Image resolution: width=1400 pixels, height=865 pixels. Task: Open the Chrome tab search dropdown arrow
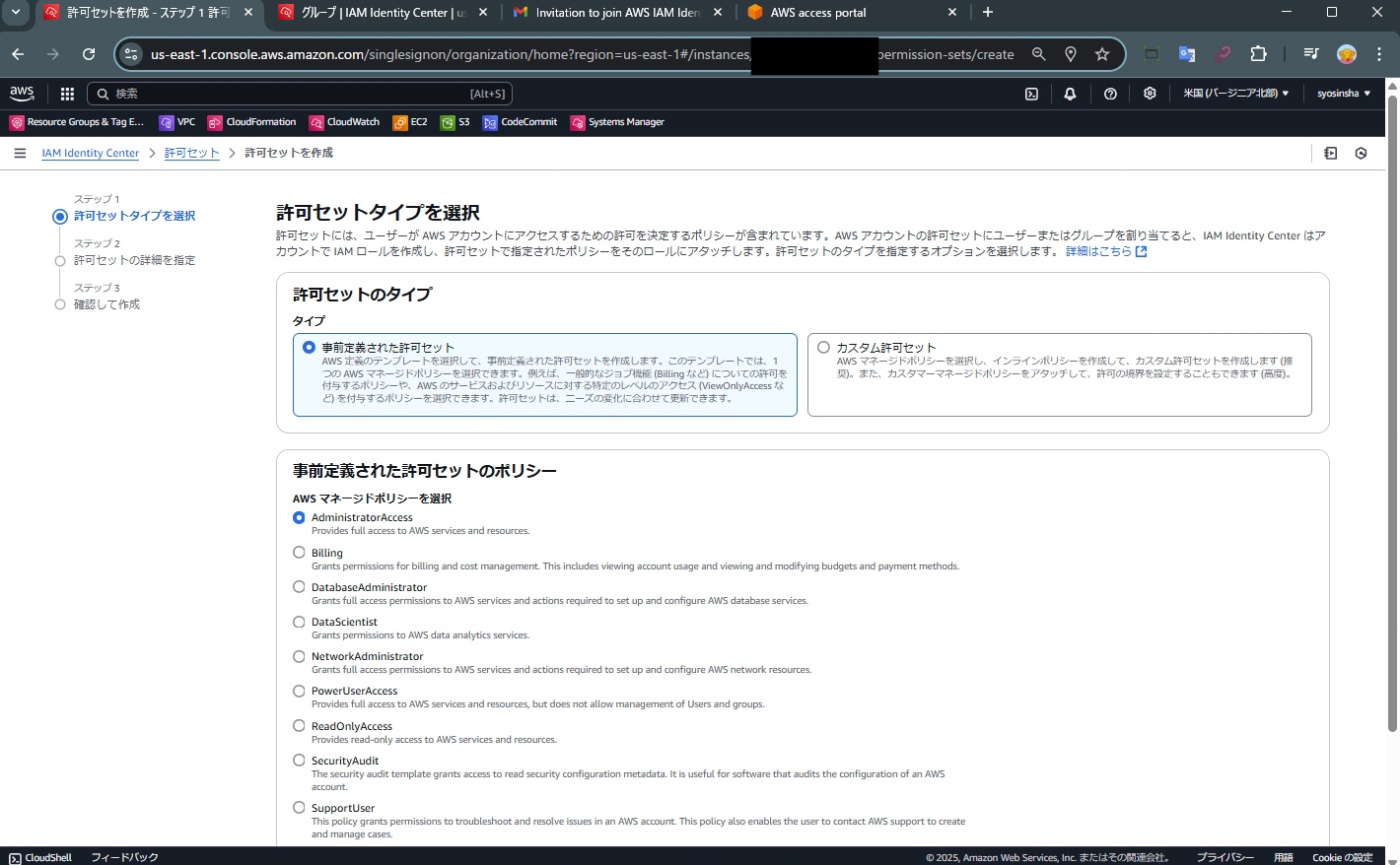(14, 12)
